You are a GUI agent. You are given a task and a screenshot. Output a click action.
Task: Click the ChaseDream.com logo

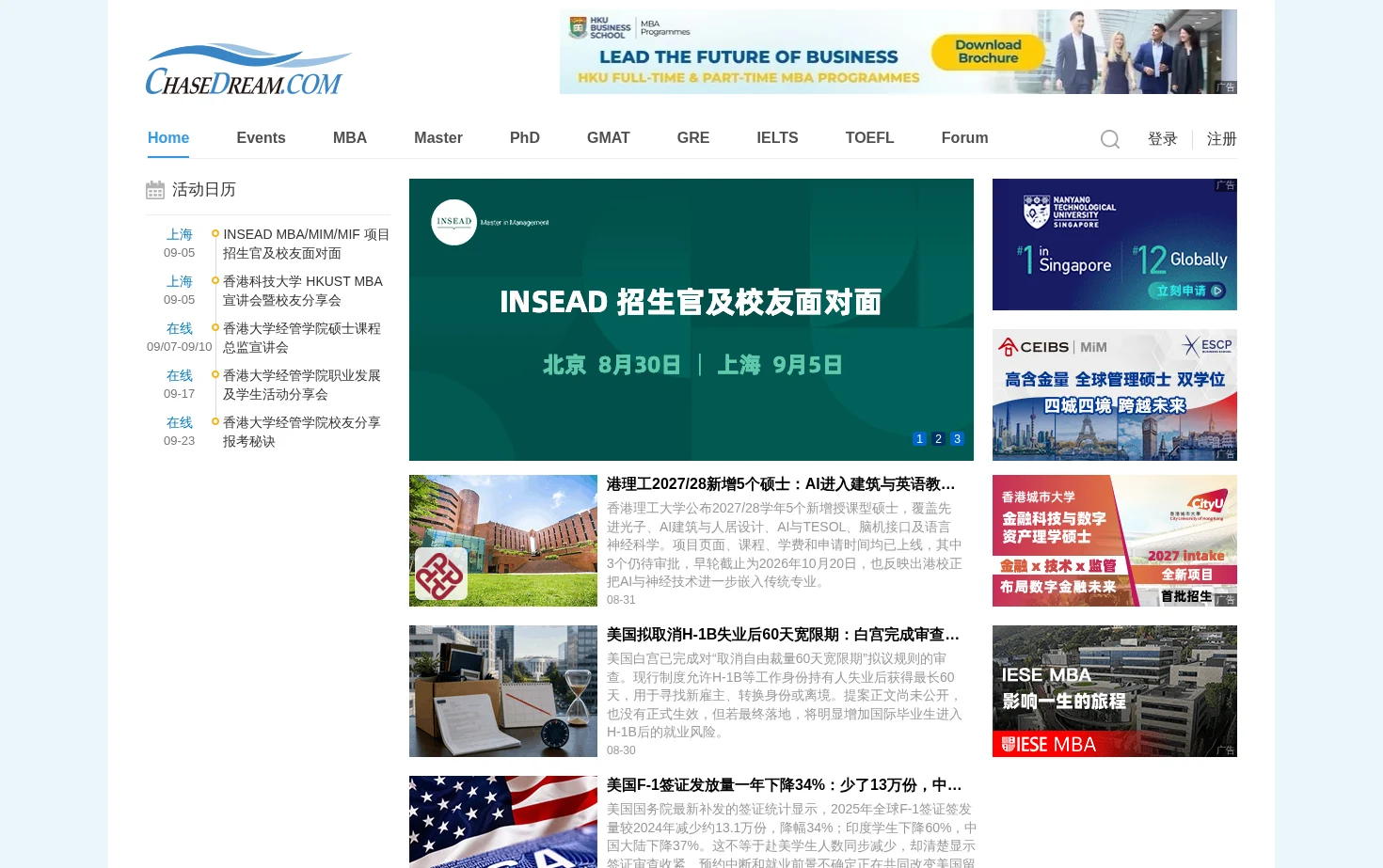point(248,69)
